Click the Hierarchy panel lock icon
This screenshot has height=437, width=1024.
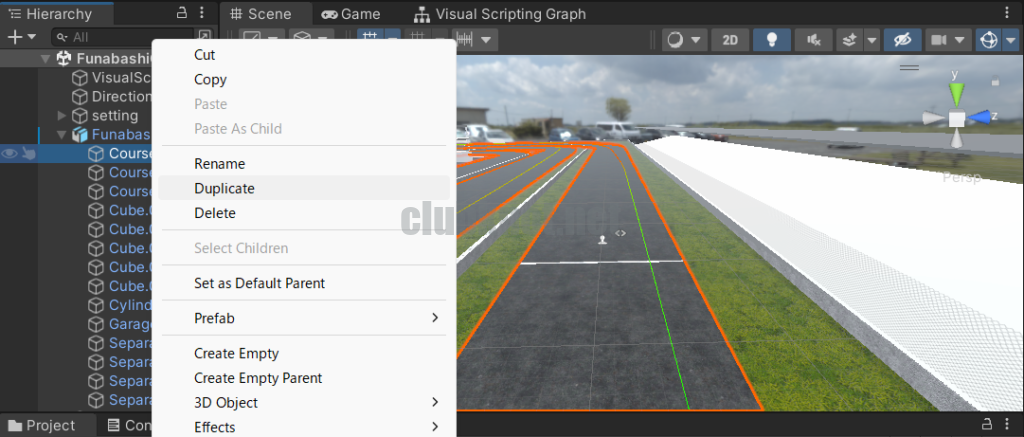tap(182, 12)
